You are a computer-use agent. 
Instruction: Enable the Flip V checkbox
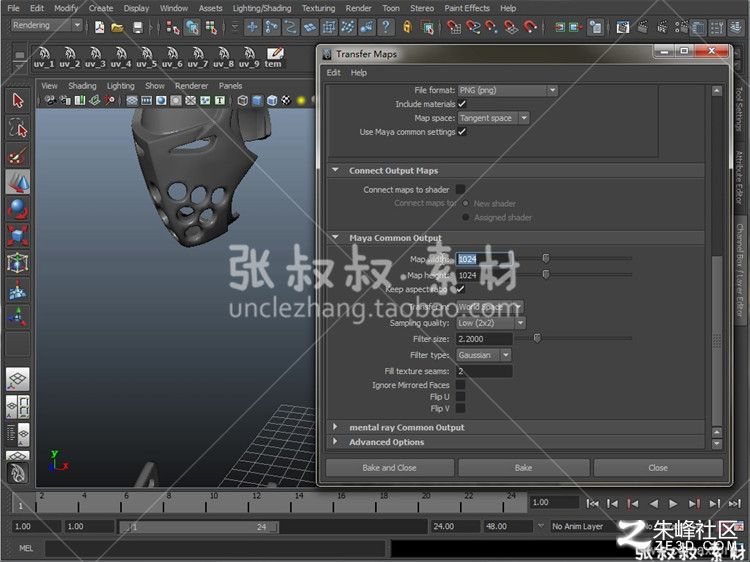461,408
